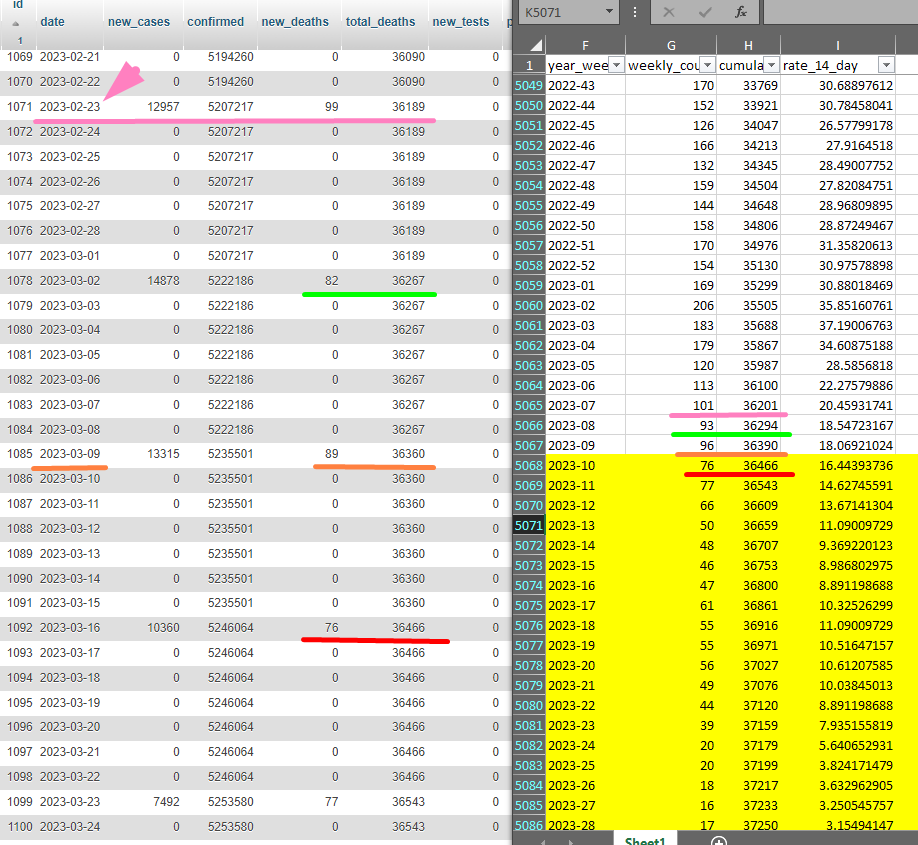Image resolution: width=918 pixels, height=845 pixels.
Task: Select the Excel cell containing 16.44393736
Action: pyautogui.click(x=838, y=466)
